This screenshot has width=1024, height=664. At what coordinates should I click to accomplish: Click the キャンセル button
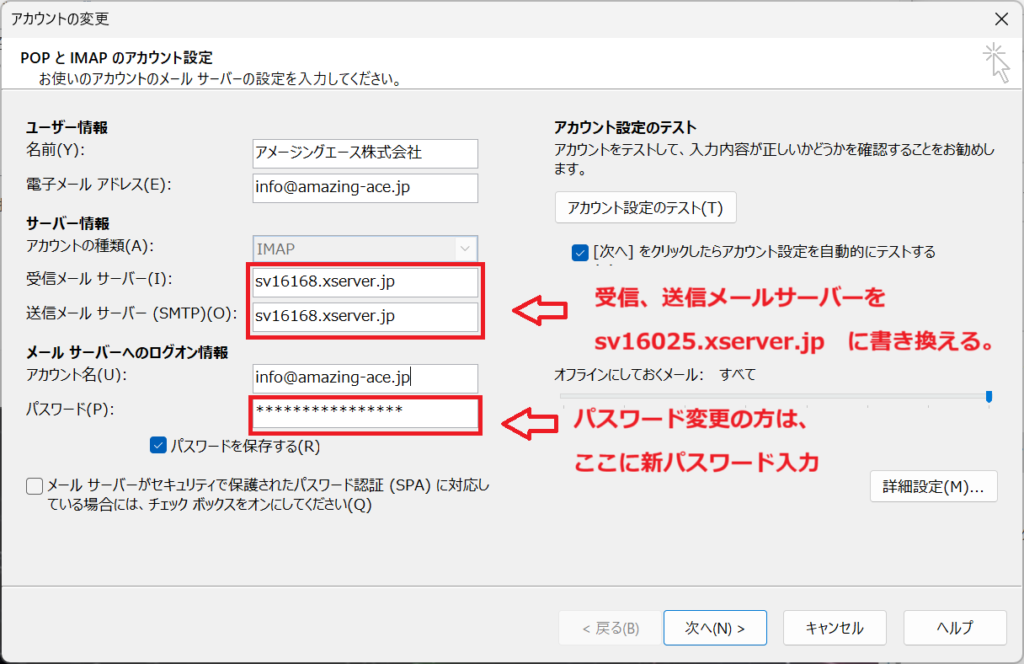[x=835, y=628]
